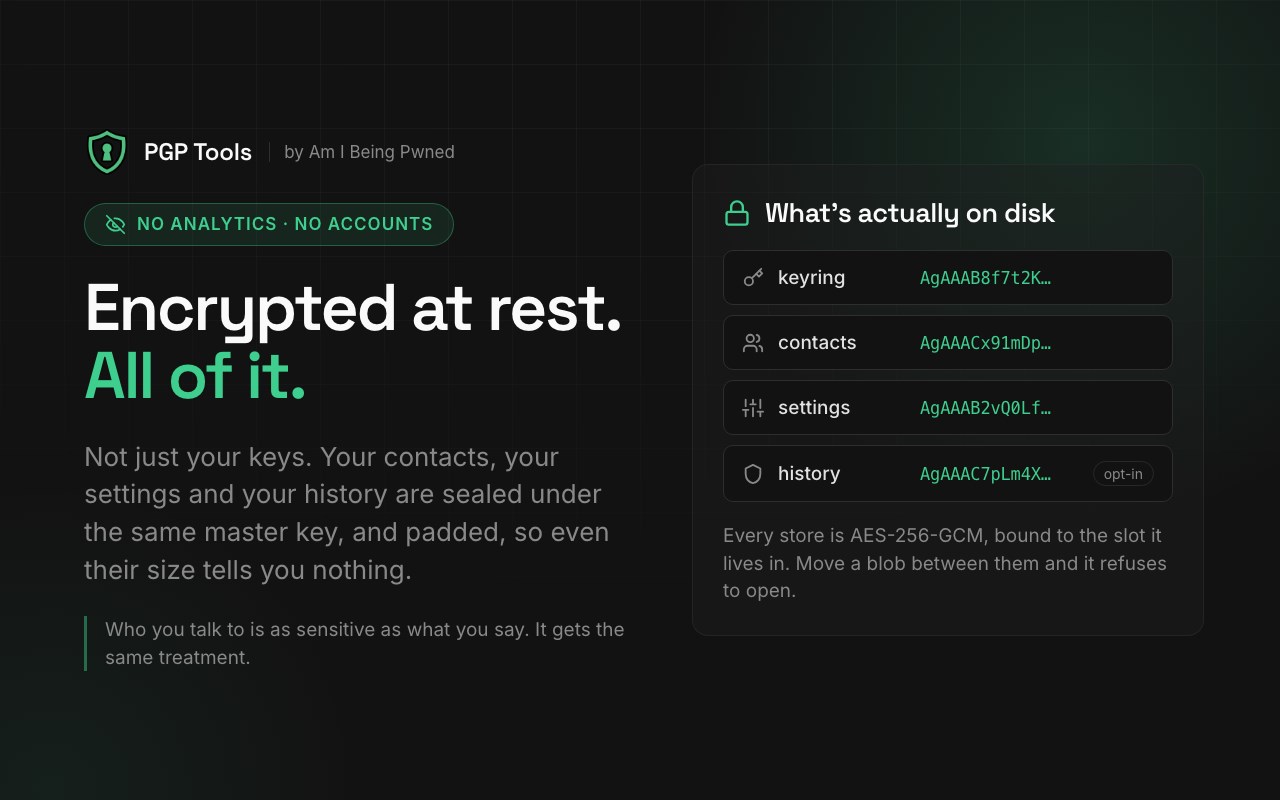
Task: Click the 'by Am I Being Pwned' link
Action: pos(369,152)
